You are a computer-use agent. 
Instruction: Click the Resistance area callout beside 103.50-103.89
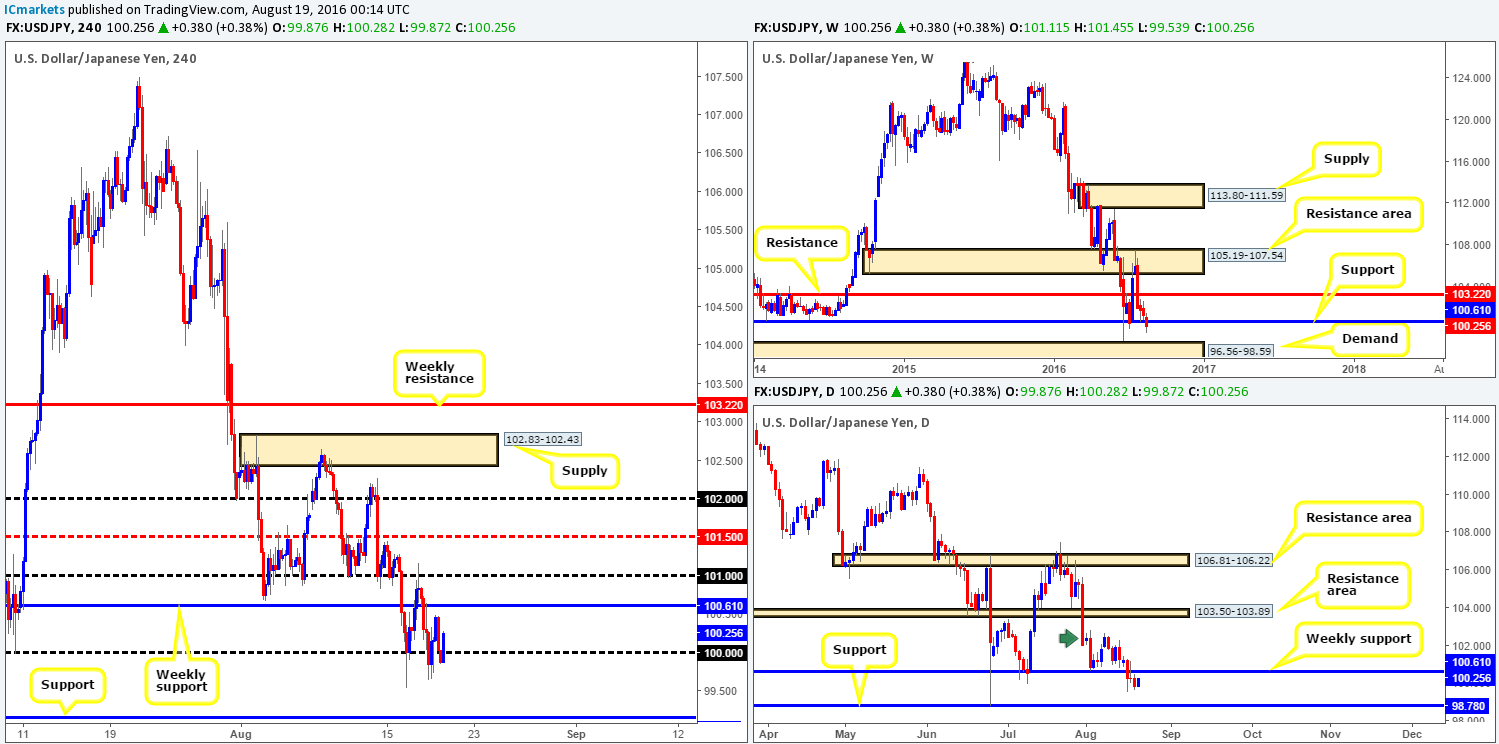pos(1362,585)
